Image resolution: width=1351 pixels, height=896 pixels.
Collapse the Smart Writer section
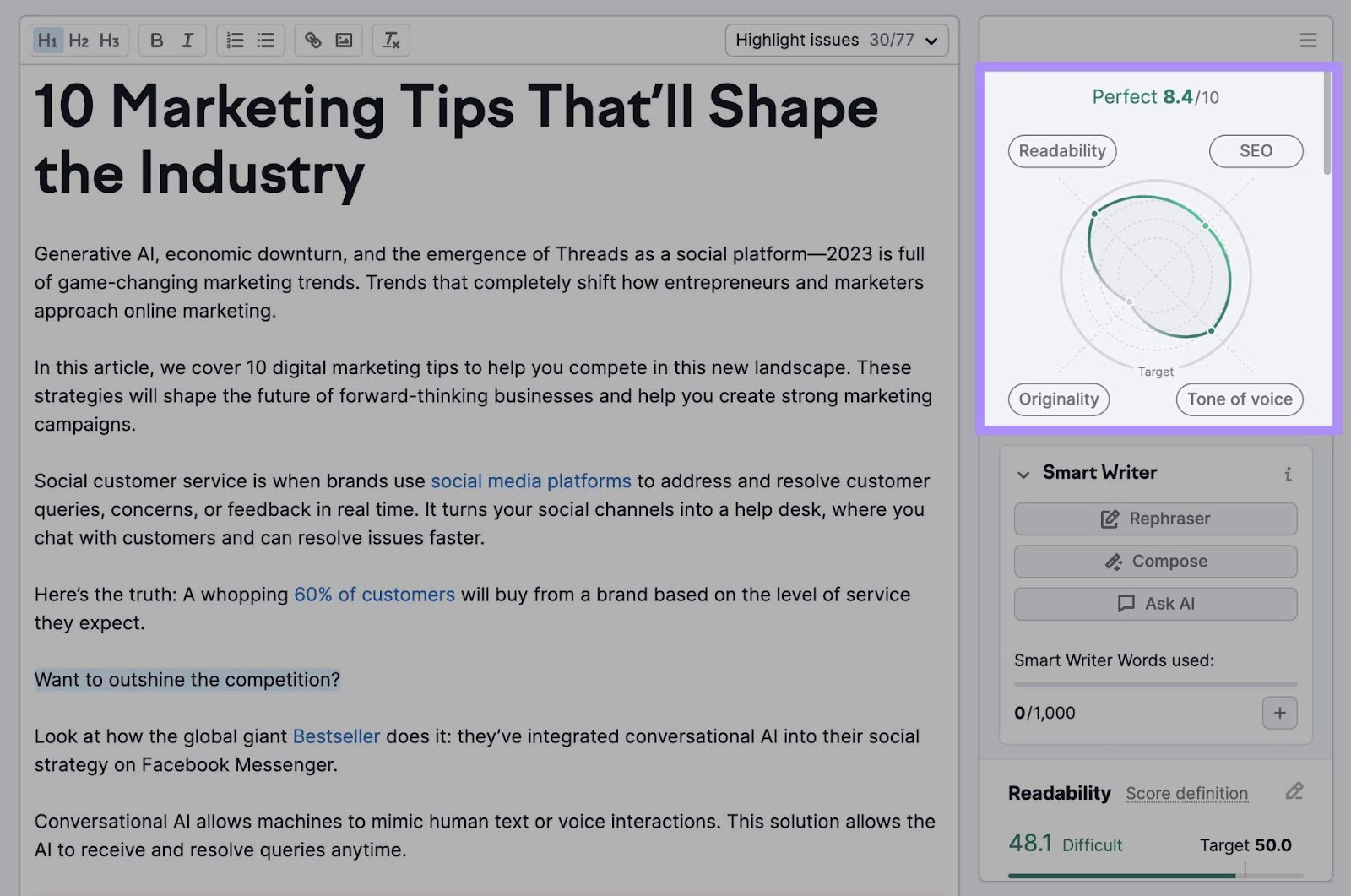pyautogui.click(x=1022, y=474)
